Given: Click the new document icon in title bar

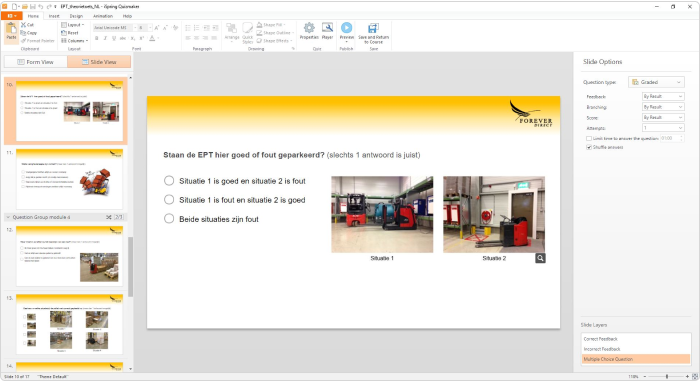Looking at the screenshot, I should point(15,6).
